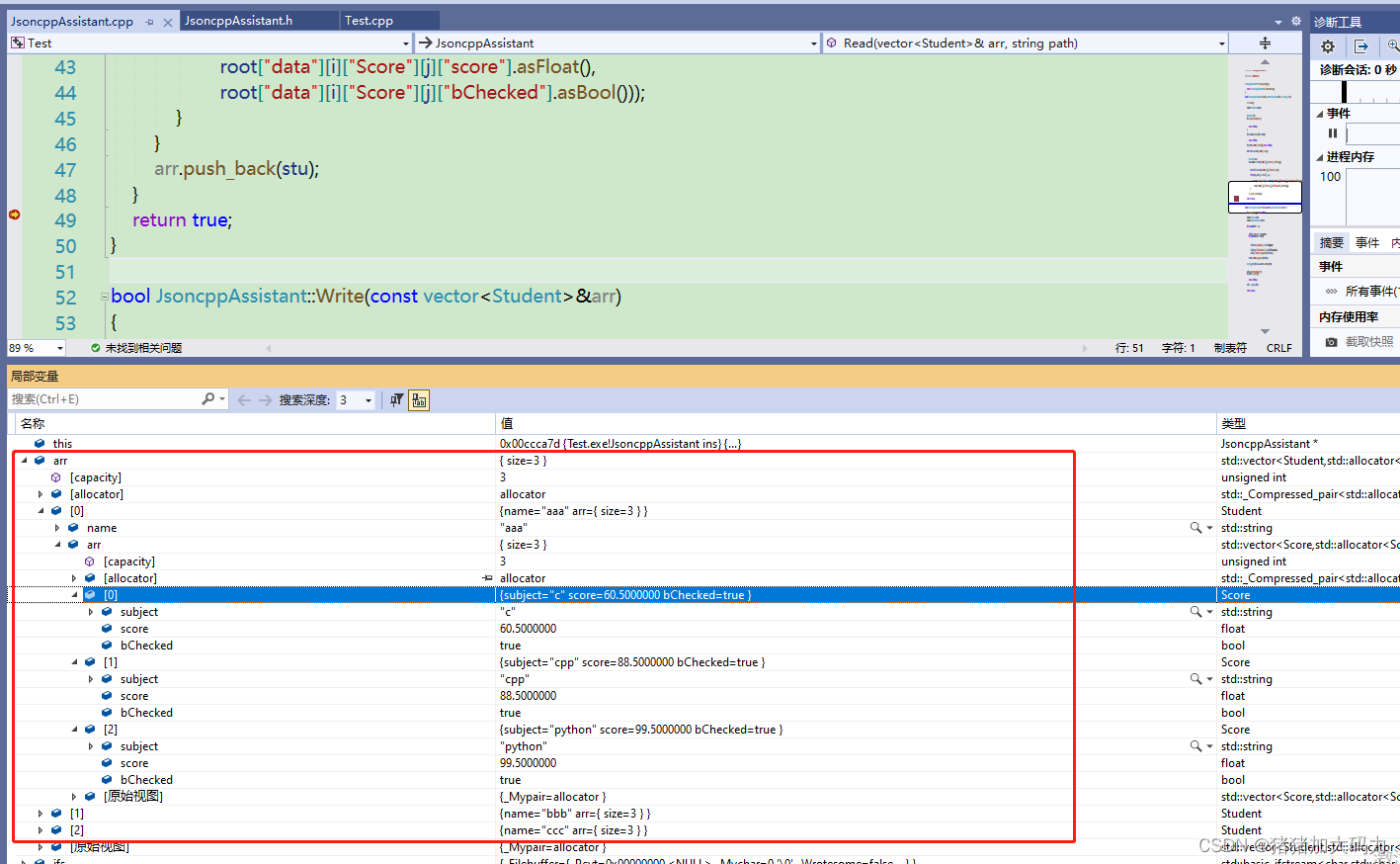Viewport: 1400px width, 864px height.
Task: Toggle the pinned properties filter icon
Action: click(396, 400)
